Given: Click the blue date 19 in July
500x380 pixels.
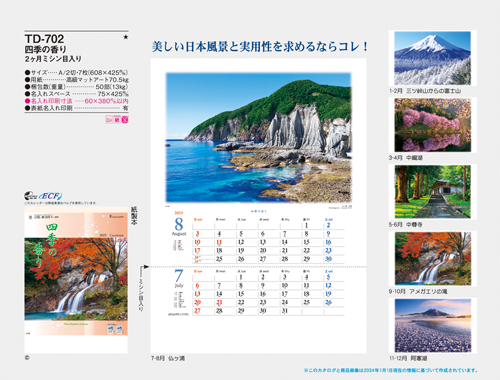Looking at the screenshot, I should coord(328,294).
